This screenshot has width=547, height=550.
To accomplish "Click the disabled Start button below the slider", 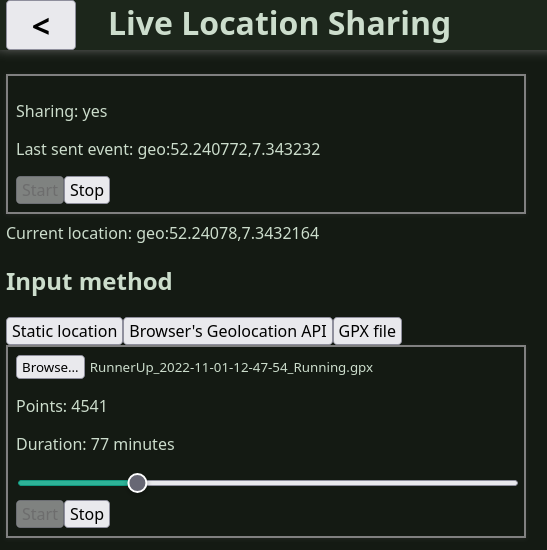I will pos(40,514).
